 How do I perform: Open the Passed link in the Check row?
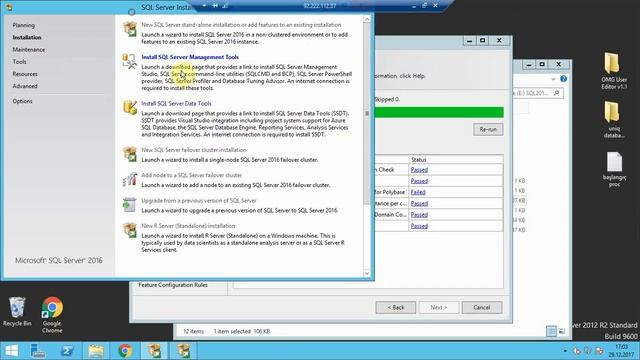(x=419, y=169)
